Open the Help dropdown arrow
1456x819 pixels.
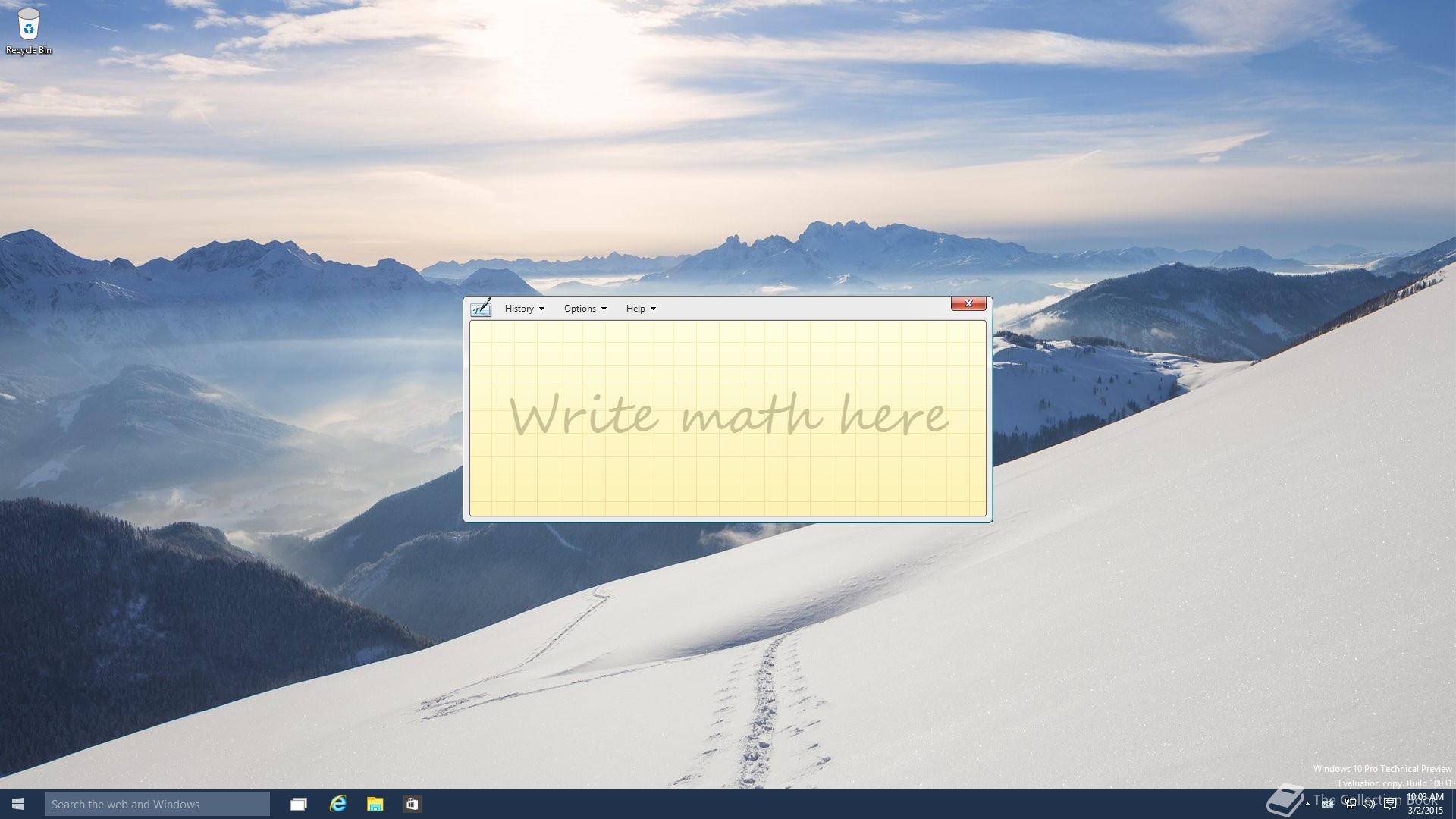click(x=653, y=309)
